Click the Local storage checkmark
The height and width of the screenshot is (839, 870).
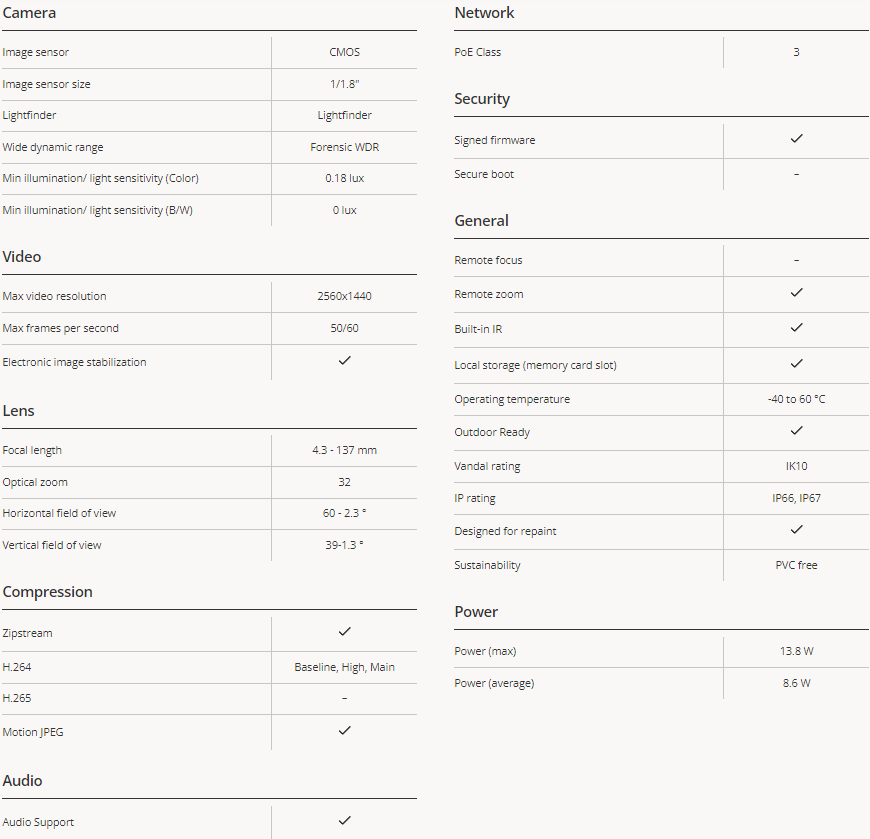point(796,364)
